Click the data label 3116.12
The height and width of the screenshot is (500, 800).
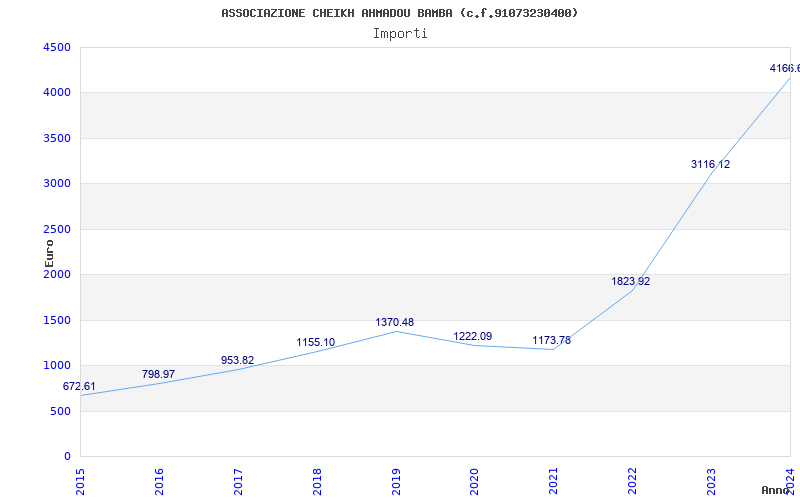(710, 164)
